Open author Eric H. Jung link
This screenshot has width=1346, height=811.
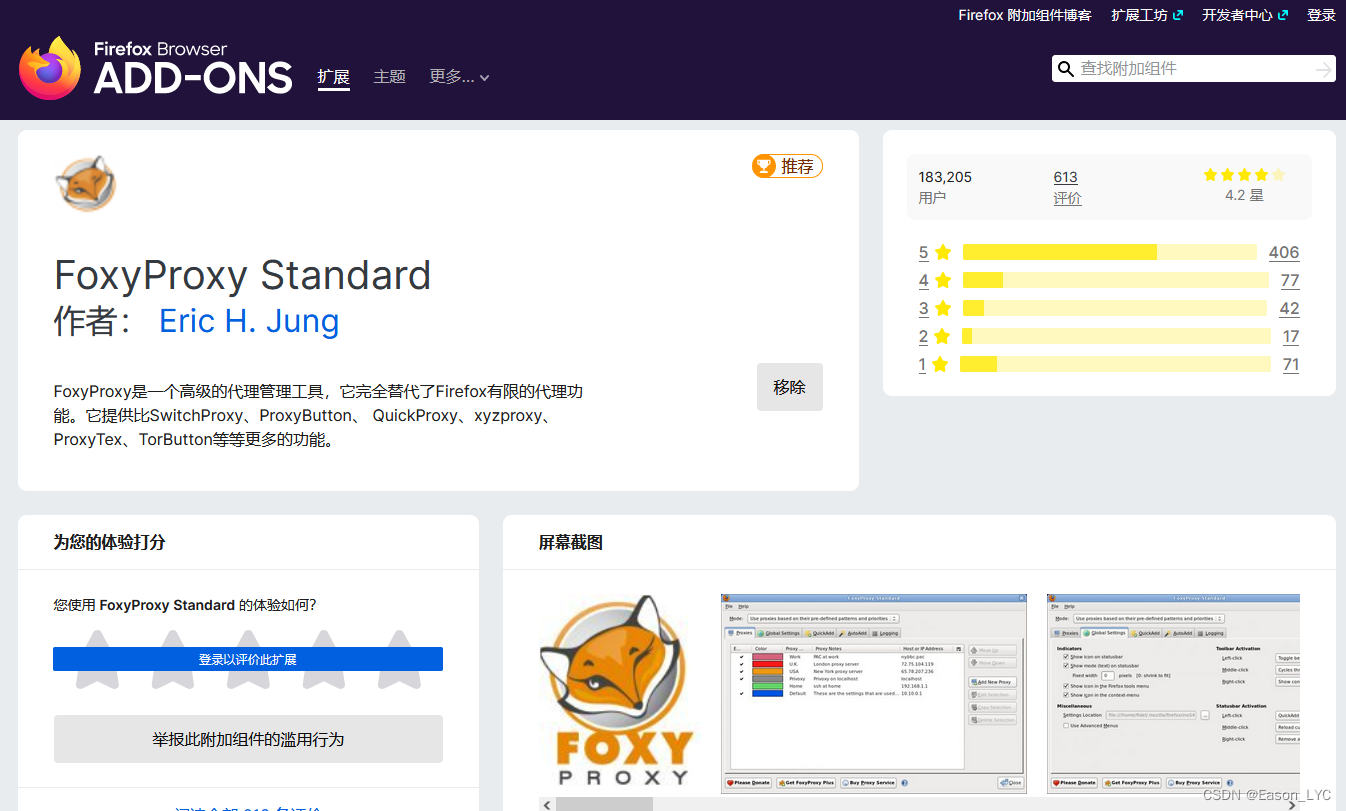tap(249, 321)
